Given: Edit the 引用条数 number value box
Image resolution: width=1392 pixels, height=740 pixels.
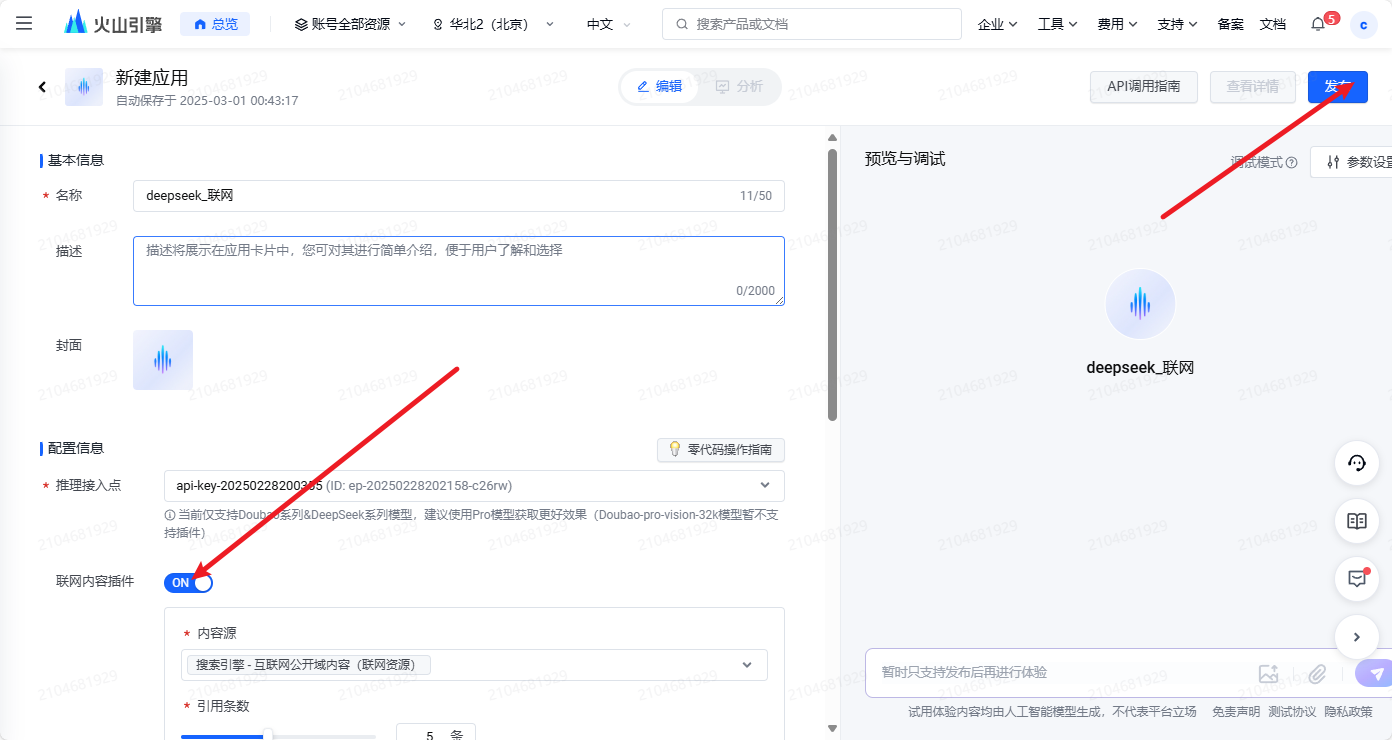Looking at the screenshot, I should (x=436, y=733).
